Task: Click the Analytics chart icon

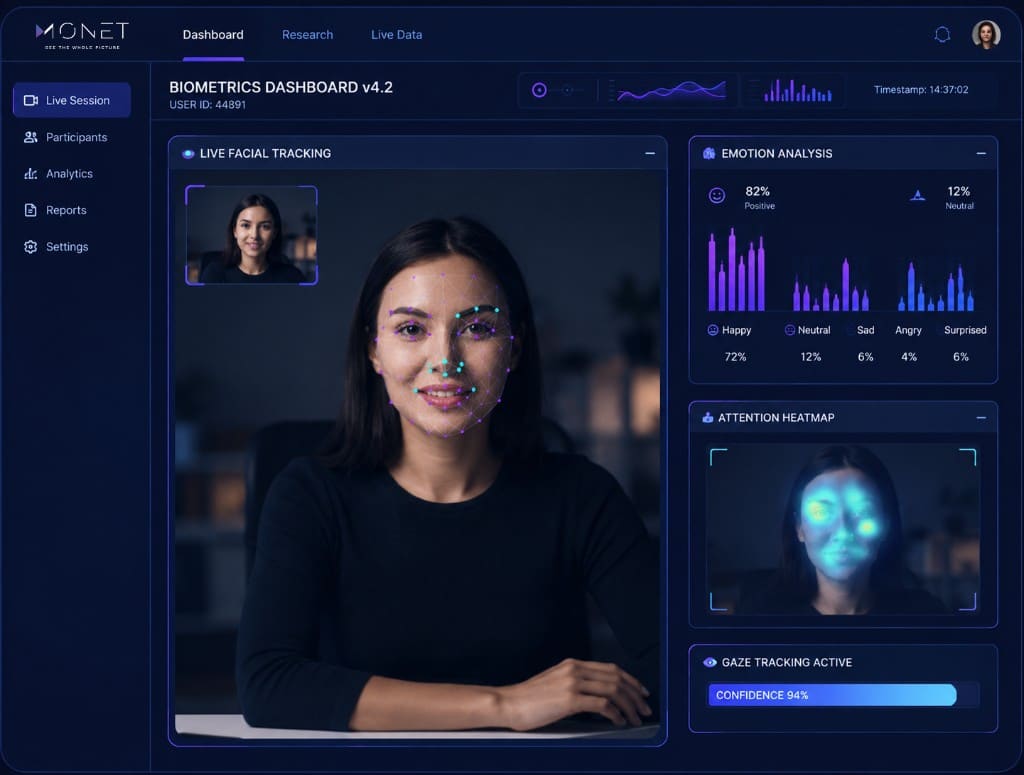Action: (x=31, y=174)
